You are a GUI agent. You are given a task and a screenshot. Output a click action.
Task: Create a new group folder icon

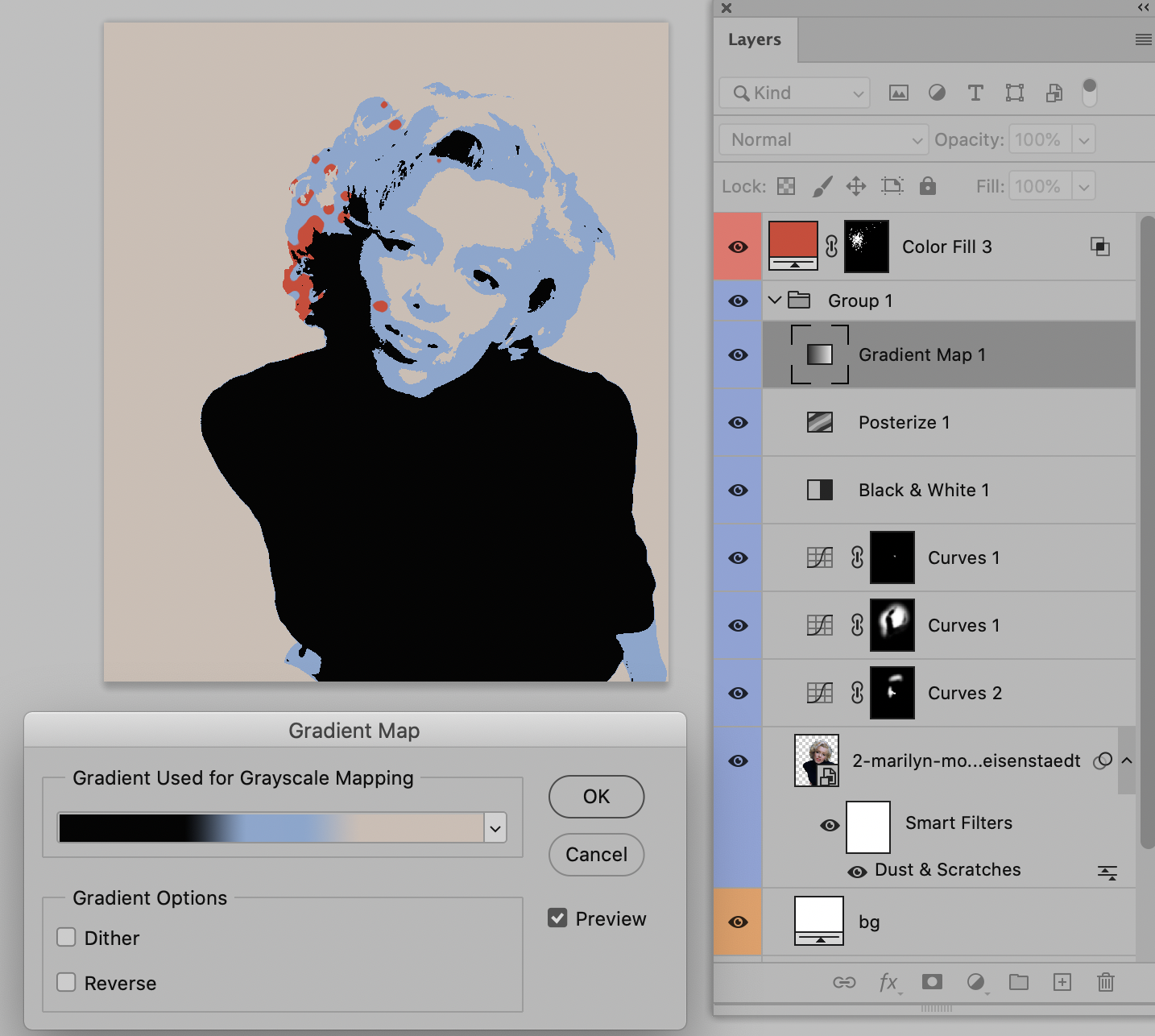pyautogui.click(x=1019, y=981)
